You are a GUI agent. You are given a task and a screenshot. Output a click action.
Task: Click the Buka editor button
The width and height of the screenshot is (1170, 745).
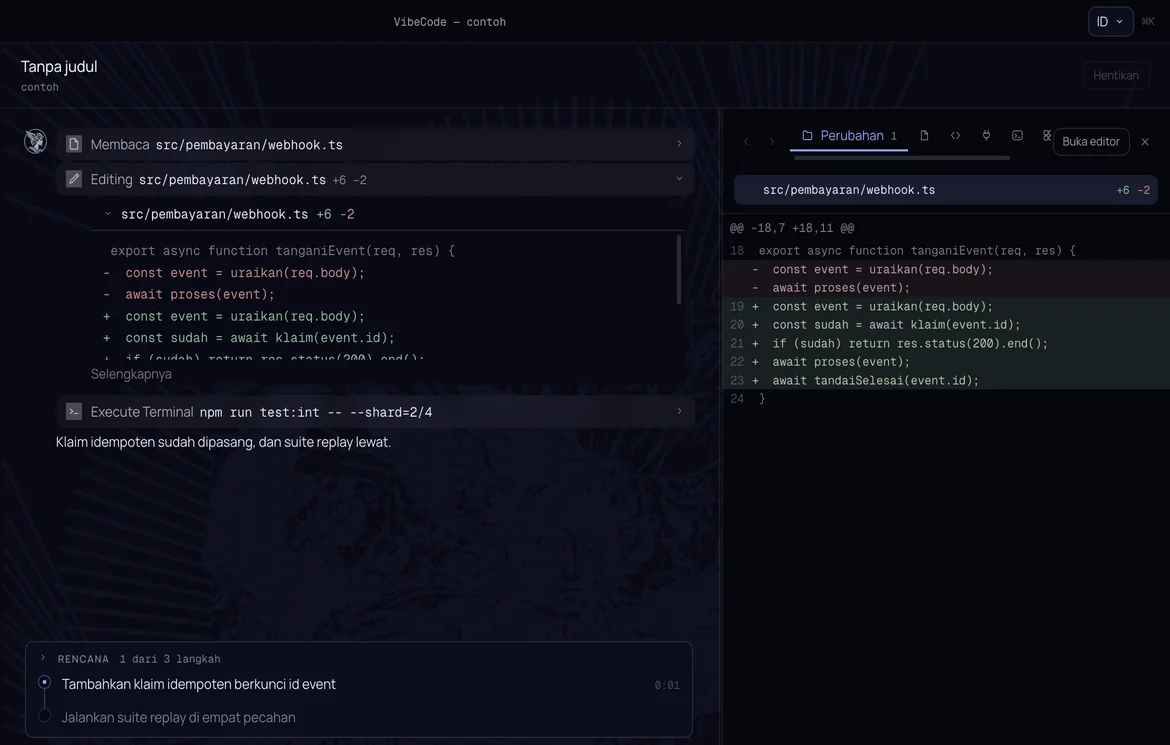click(1091, 142)
